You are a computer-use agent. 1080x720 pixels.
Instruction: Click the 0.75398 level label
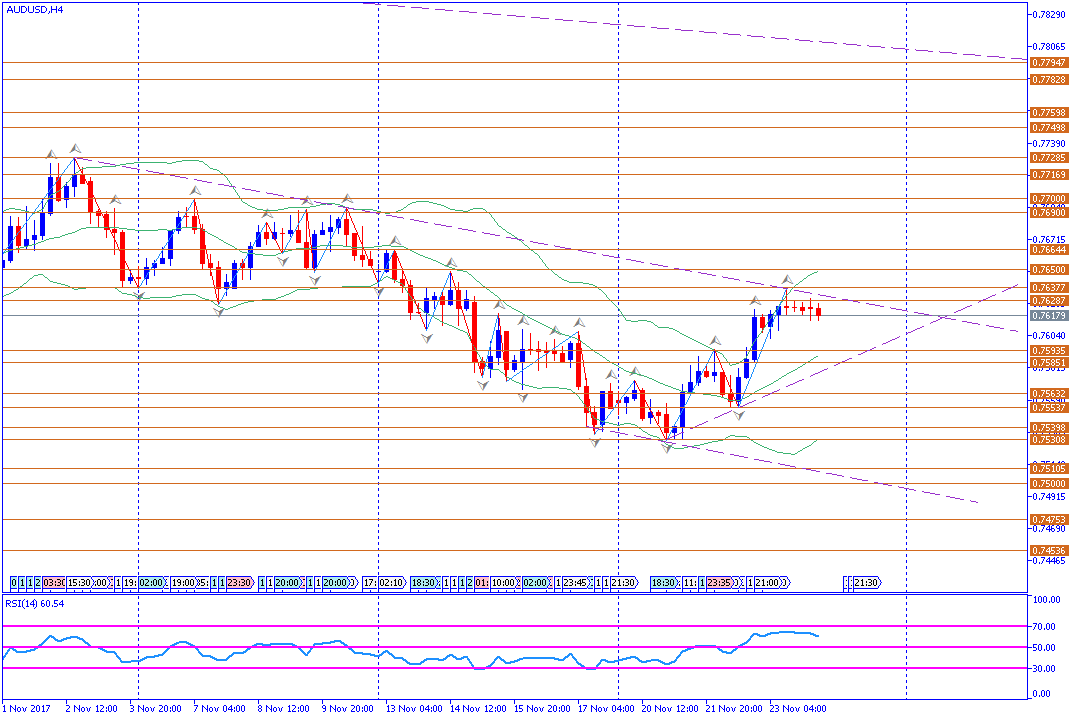1049,428
